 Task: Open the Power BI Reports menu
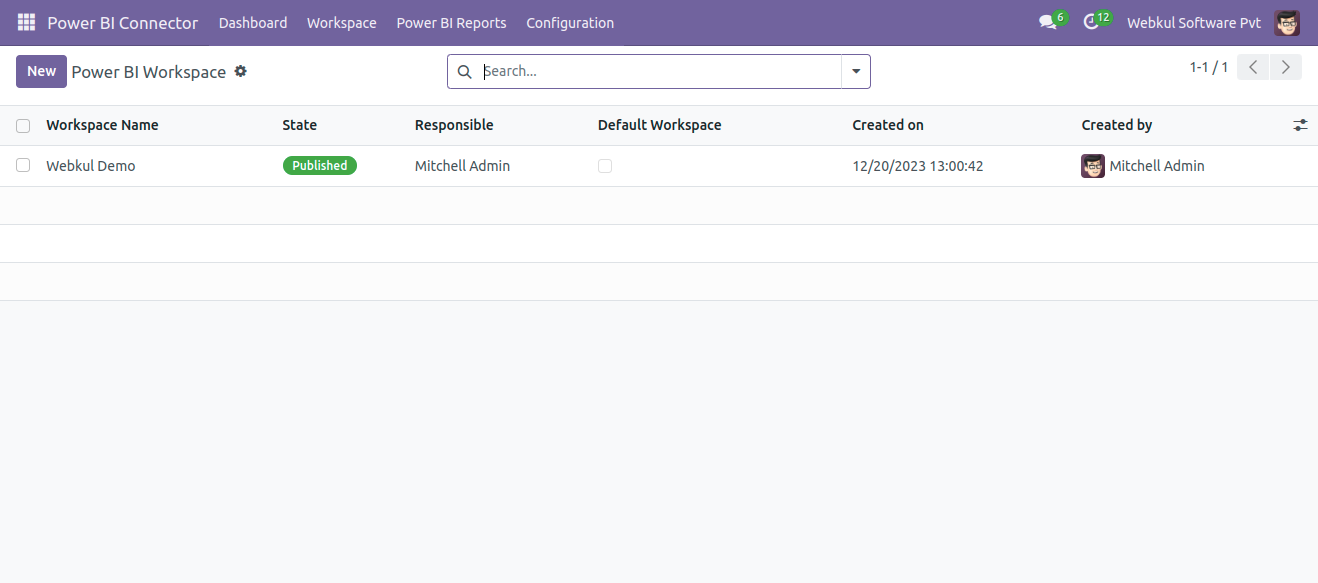coord(451,22)
